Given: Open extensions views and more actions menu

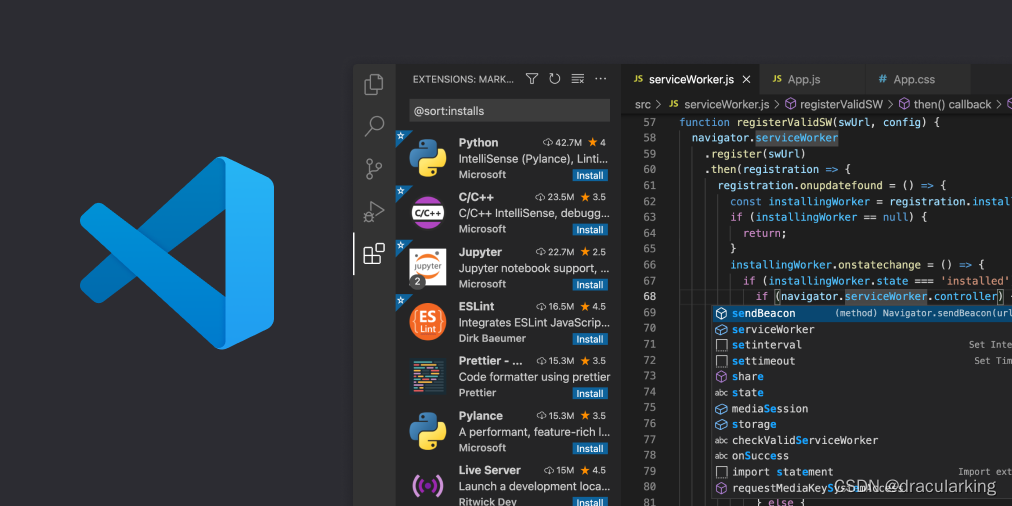Looking at the screenshot, I should tap(600, 79).
